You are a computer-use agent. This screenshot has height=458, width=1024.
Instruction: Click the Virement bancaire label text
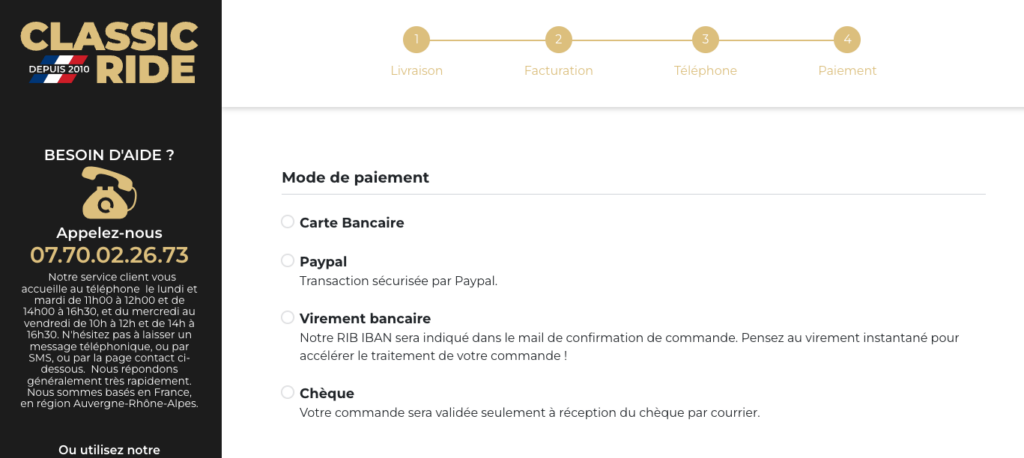(x=365, y=319)
